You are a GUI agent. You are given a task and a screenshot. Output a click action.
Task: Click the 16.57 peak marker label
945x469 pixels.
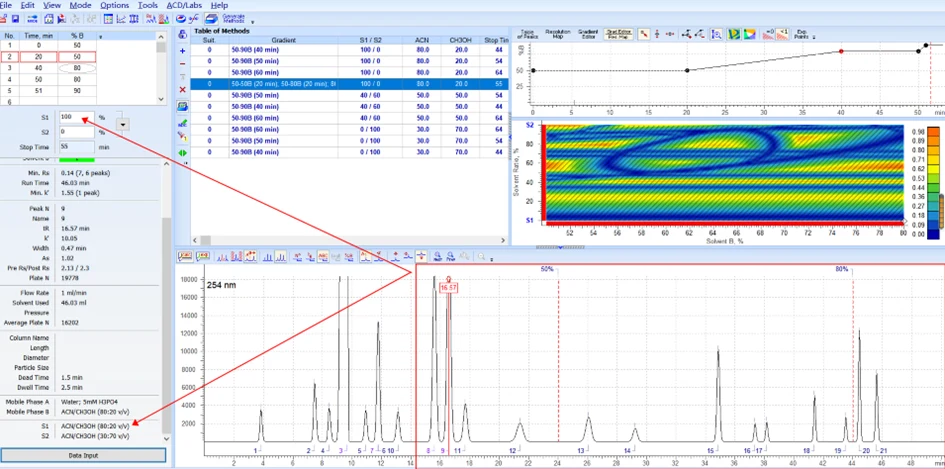[x=448, y=288]
